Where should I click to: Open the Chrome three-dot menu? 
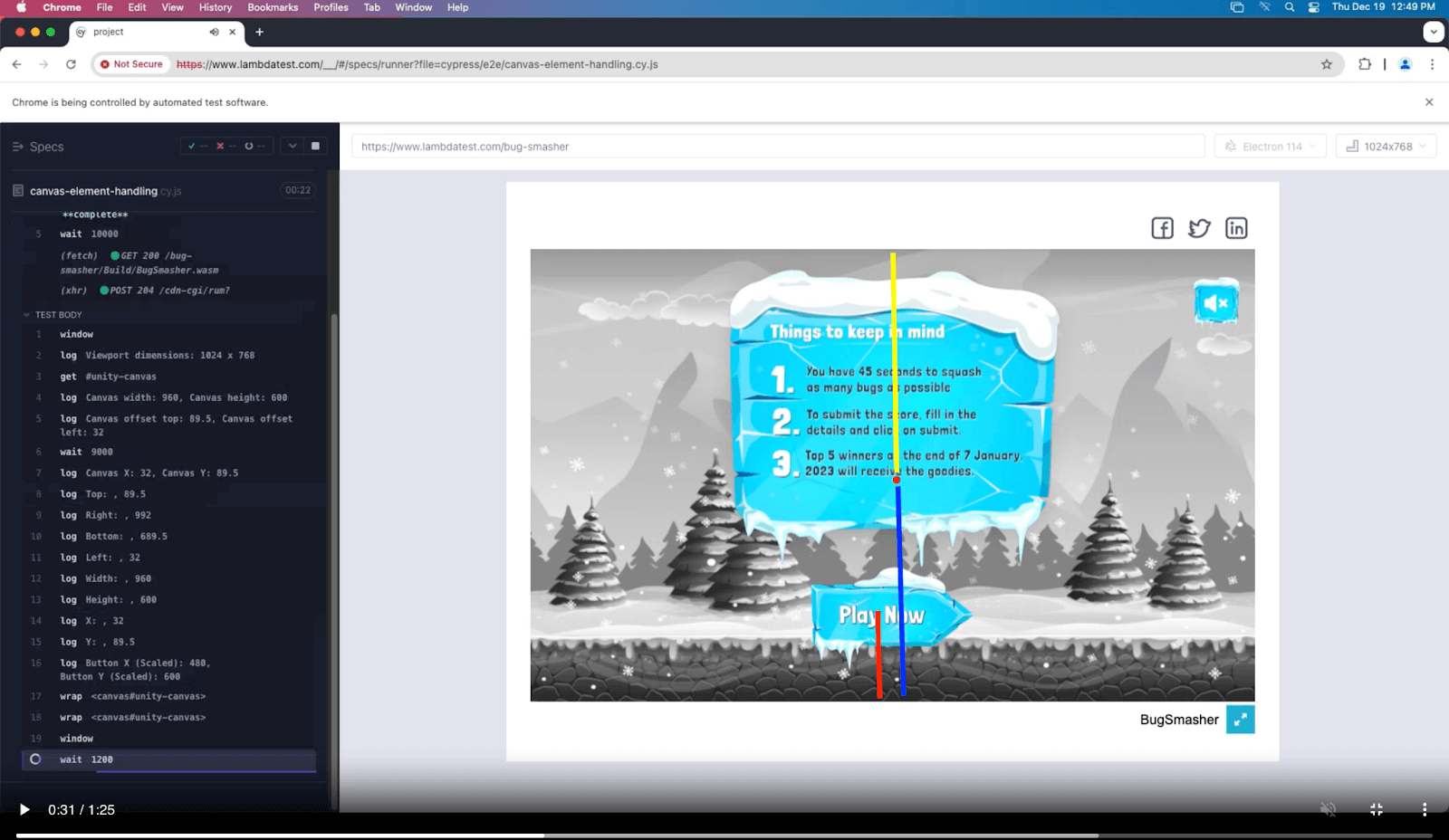coord(1432,64)
